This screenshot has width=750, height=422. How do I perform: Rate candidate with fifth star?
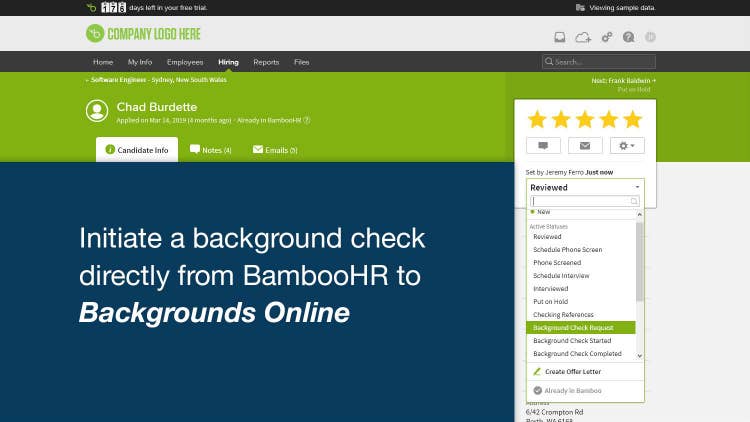632,119
